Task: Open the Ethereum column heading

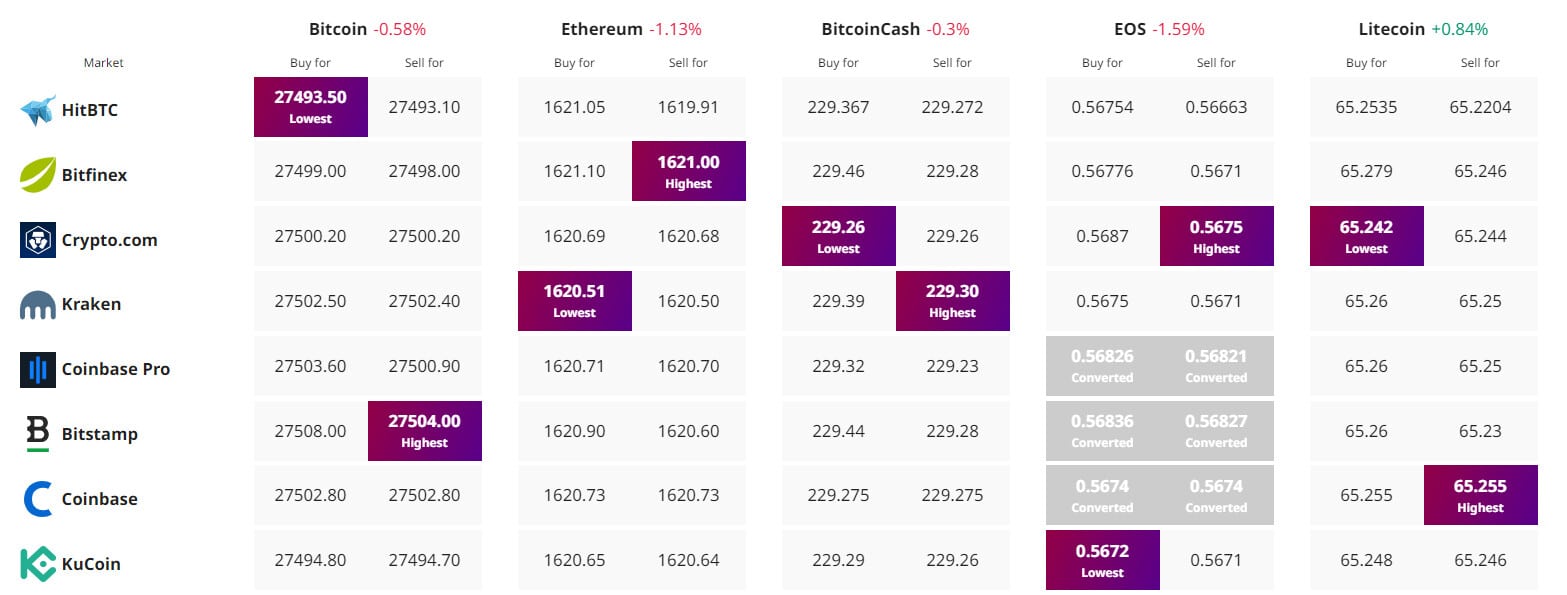Action: 601,29
